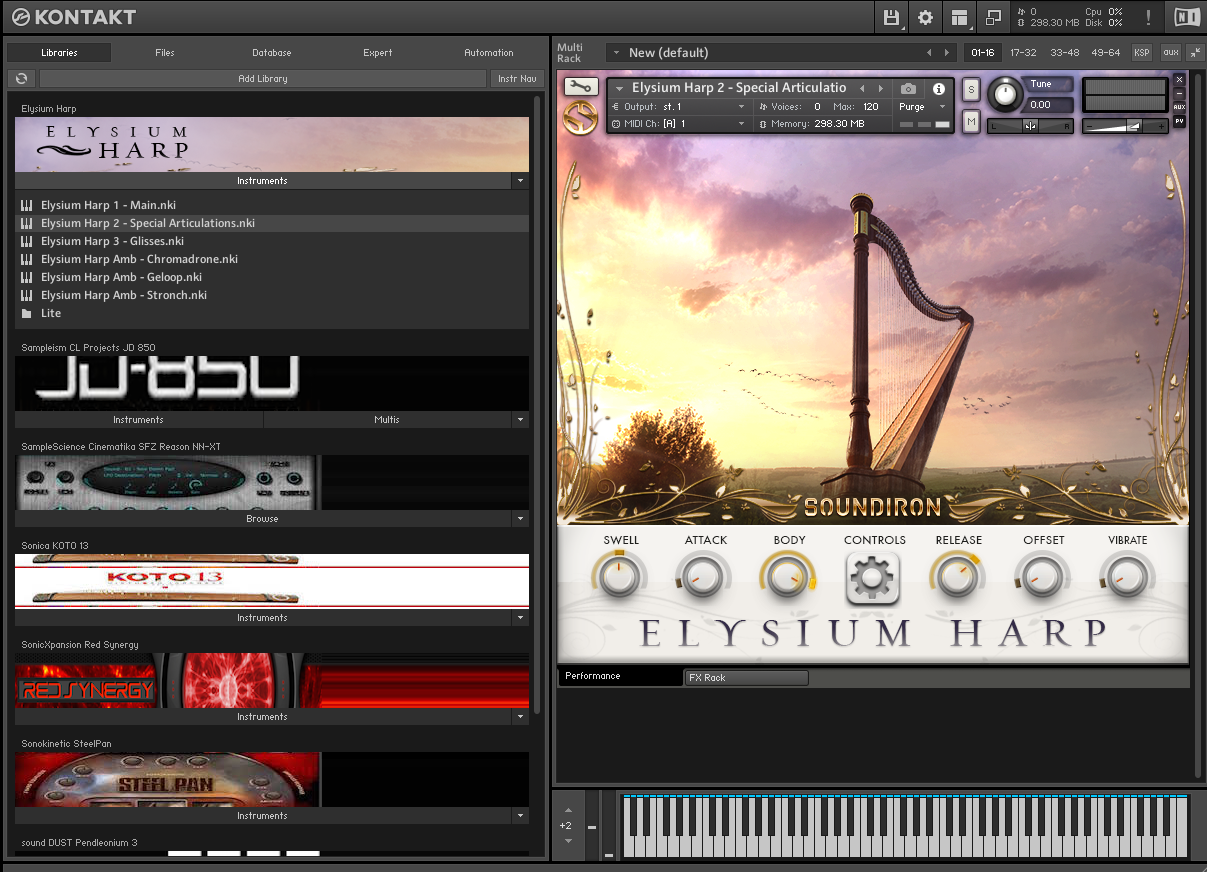Click the Browse button under Cinematika
The width and height of the screenshot is (1207, 872).
(x=262, y=519)
